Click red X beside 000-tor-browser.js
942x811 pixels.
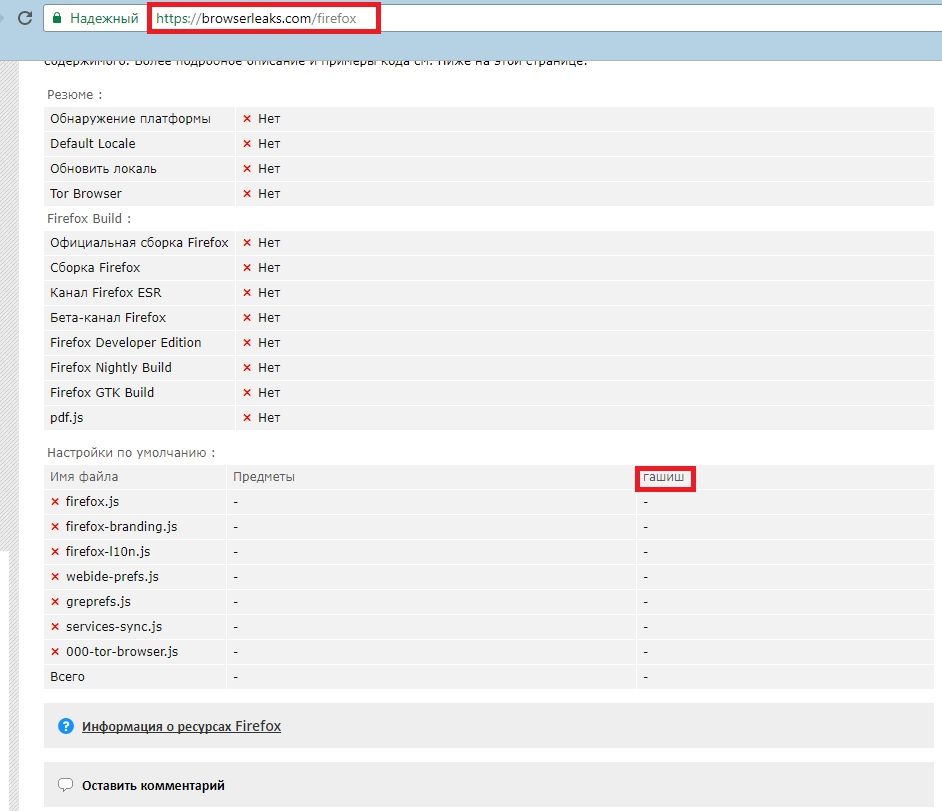(x=55, y=652)
